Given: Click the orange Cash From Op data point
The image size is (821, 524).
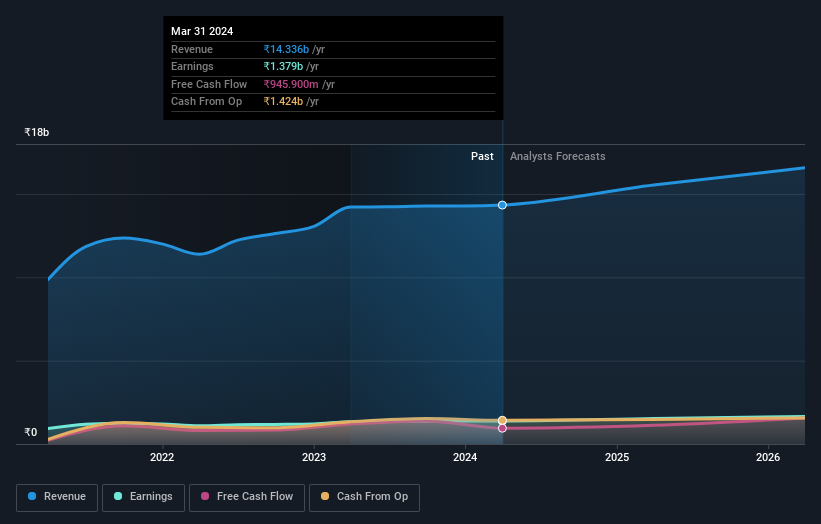Looking at the screenshot, I should (502, 420).
